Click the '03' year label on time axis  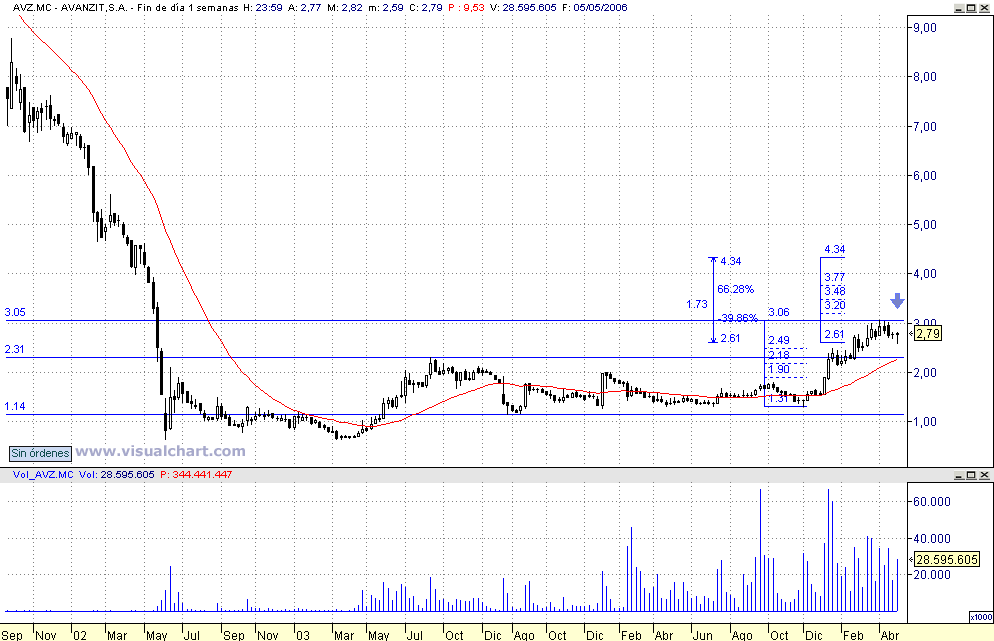coord(302,635)
